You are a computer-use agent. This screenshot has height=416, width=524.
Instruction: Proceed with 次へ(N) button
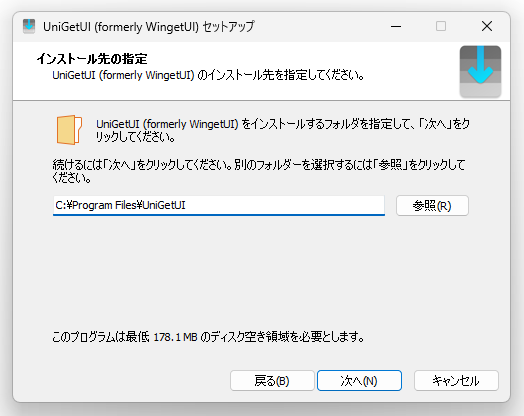[x=359, y=381]
